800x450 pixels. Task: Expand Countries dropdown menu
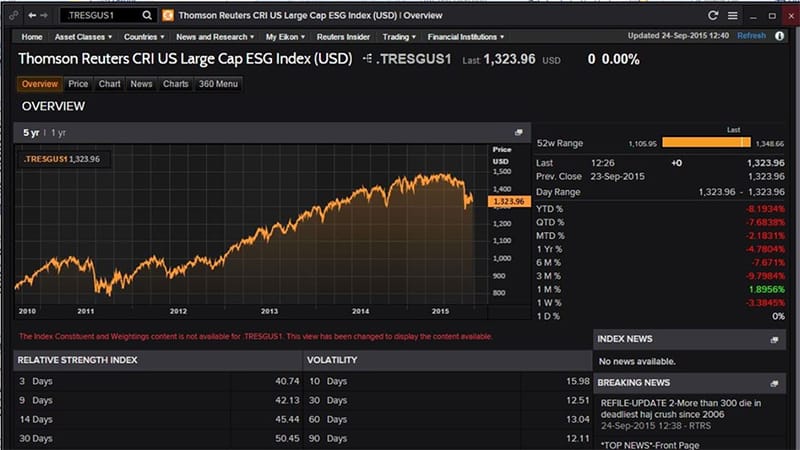[144, 37]
